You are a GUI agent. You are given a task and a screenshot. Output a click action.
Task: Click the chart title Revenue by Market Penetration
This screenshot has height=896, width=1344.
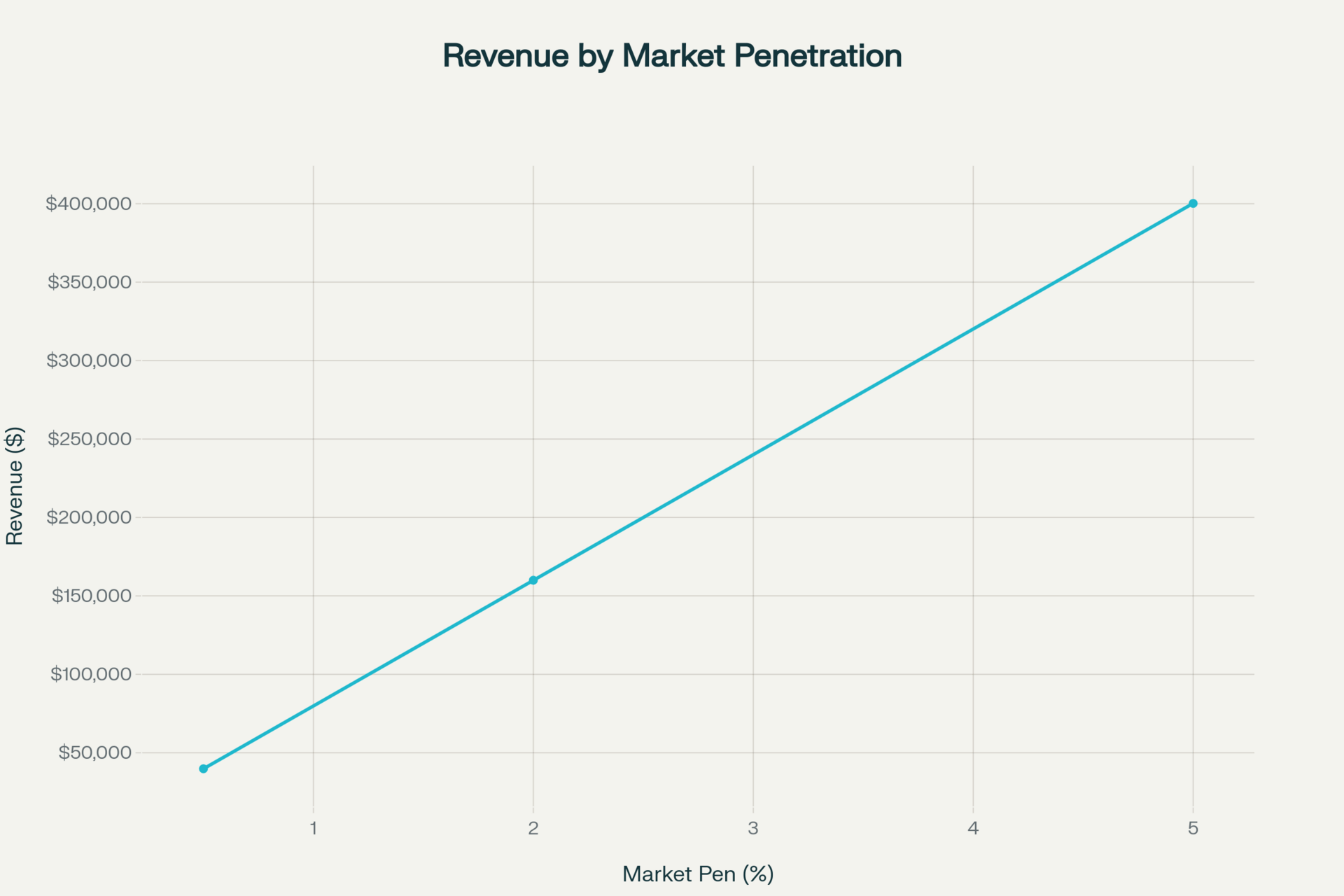coord(672,56)
